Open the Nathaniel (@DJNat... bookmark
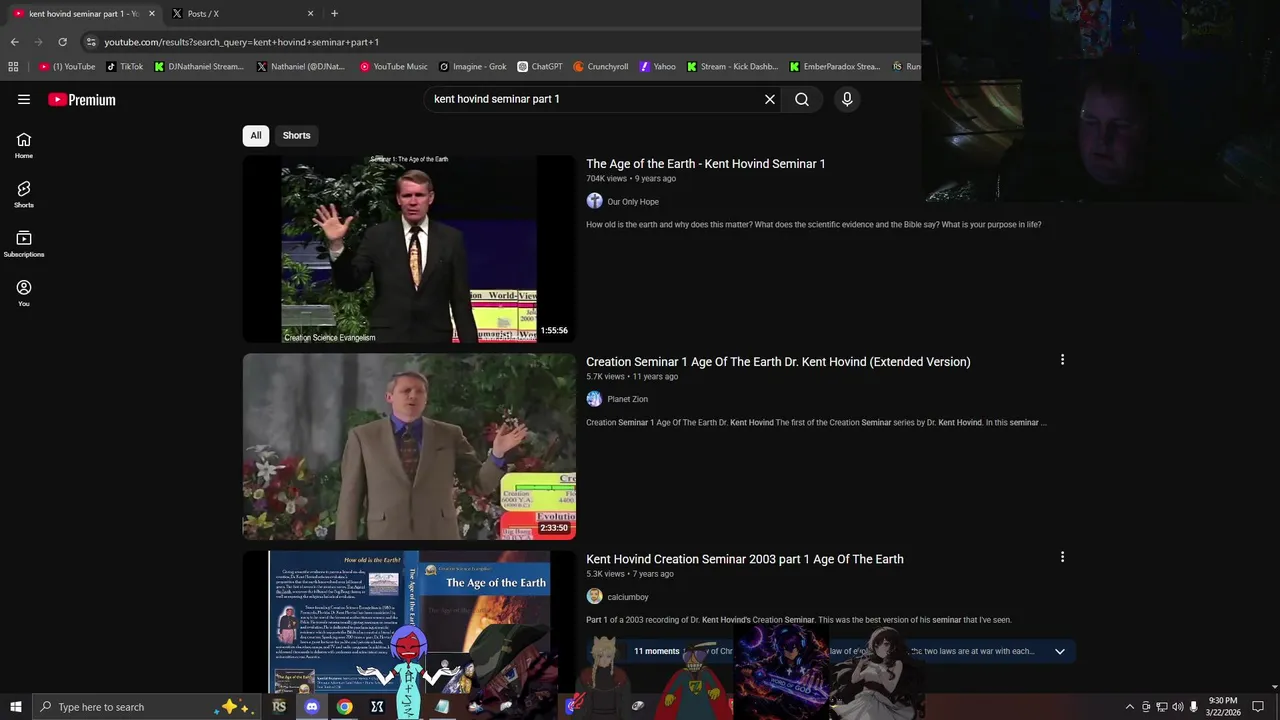Screen dimensions: 1280x720 301,67
